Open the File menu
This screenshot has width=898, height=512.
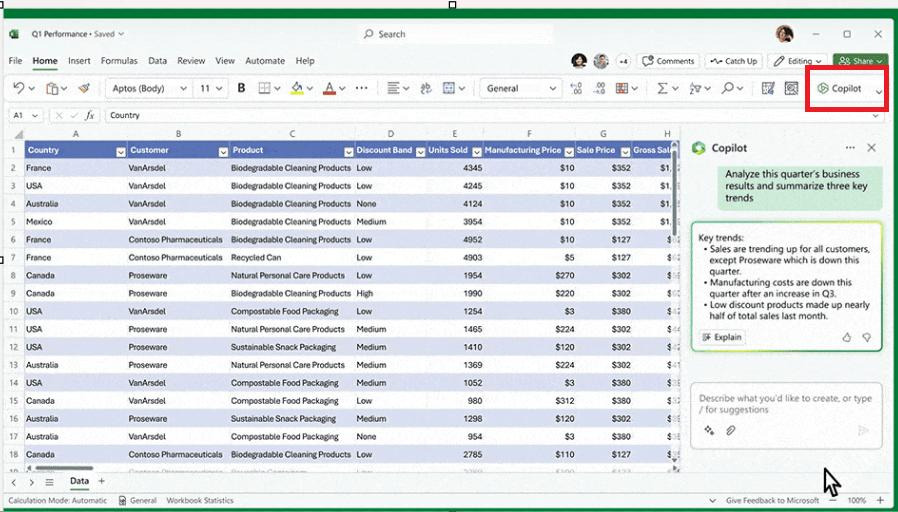point(15,61)
